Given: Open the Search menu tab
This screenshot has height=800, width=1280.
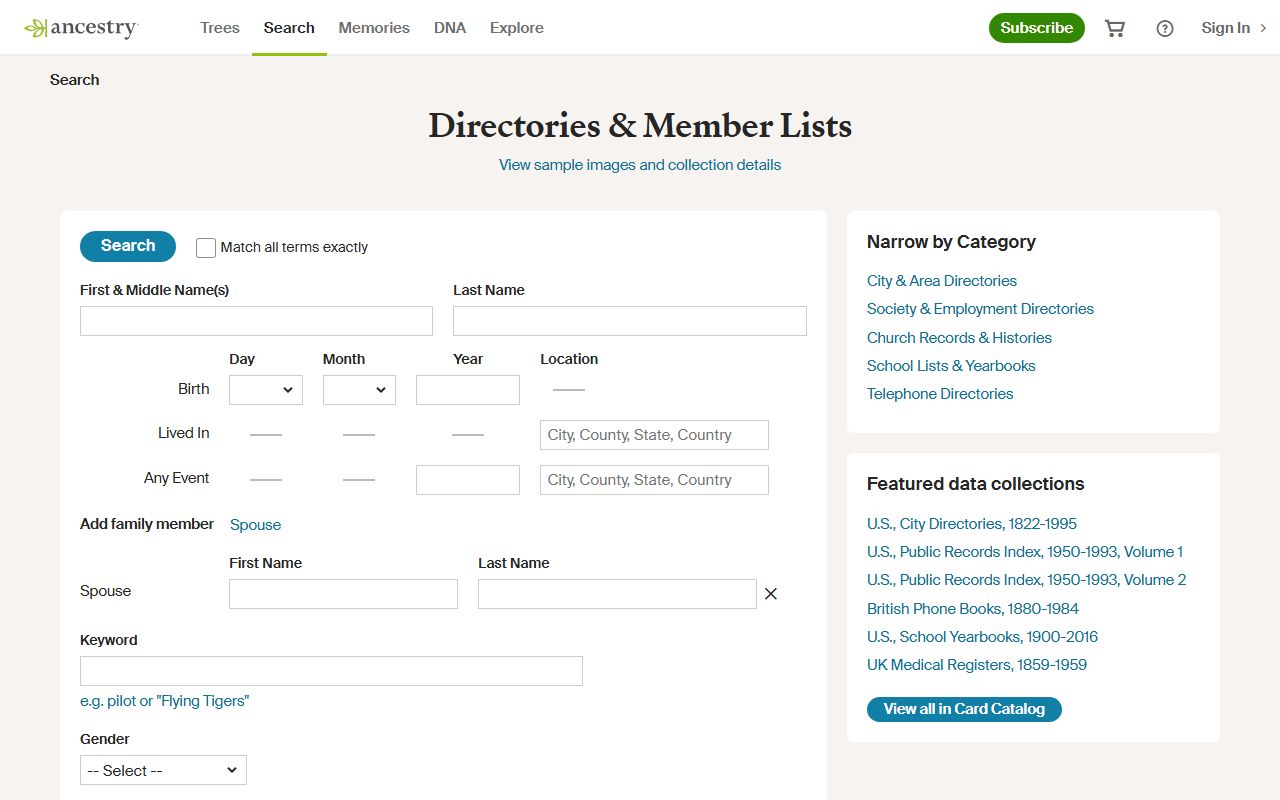Looking at the screenshot, I should click(x=289, y=28).
